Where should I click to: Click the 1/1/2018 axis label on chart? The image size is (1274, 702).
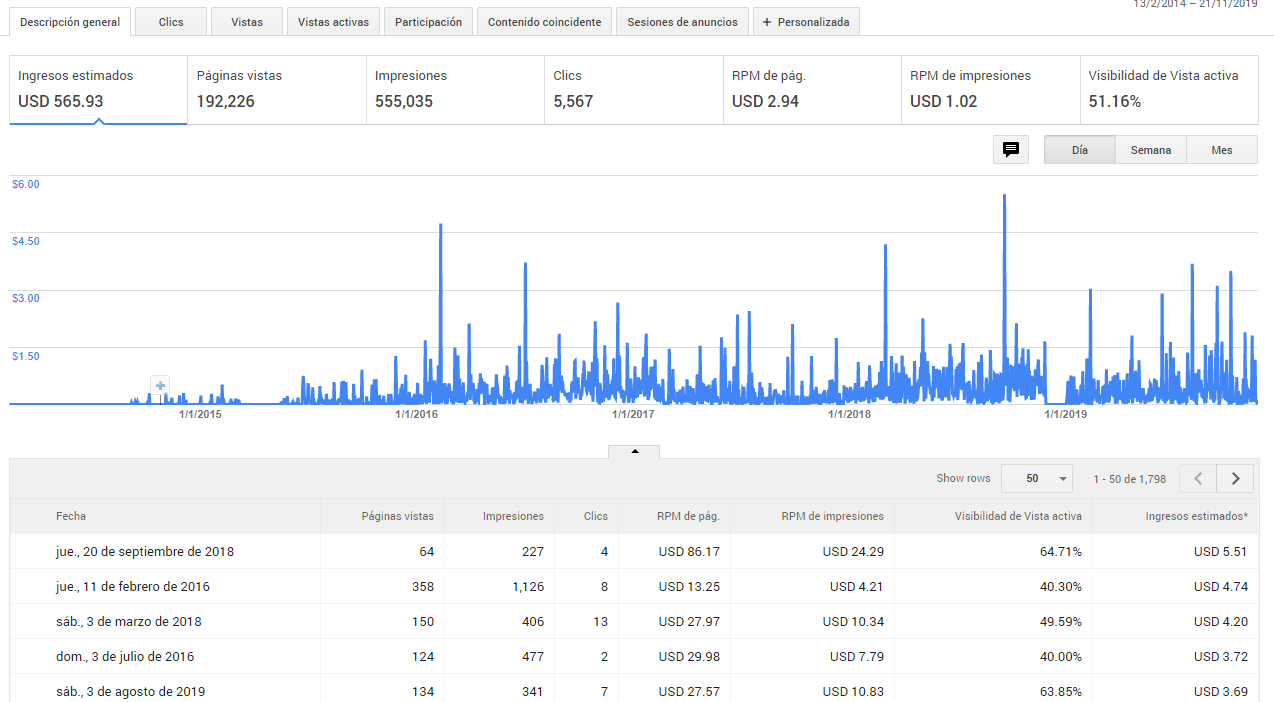pyautogui.click(x=849, y=414)
